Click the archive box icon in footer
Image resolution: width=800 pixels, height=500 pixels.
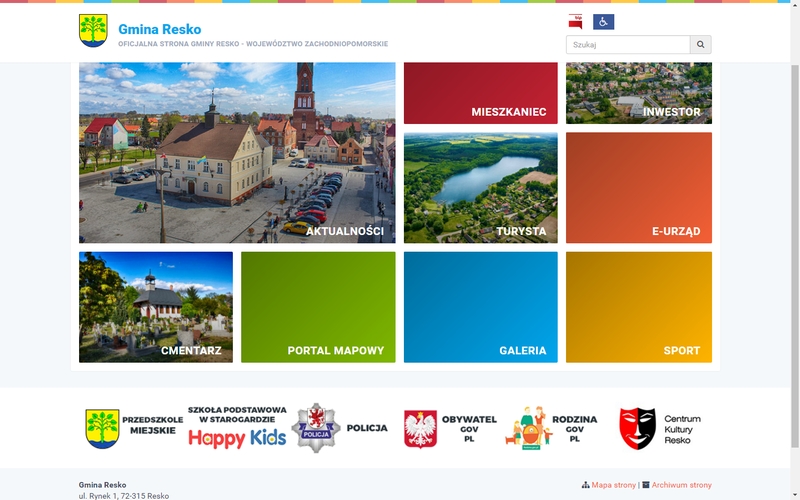click(646, 485)
